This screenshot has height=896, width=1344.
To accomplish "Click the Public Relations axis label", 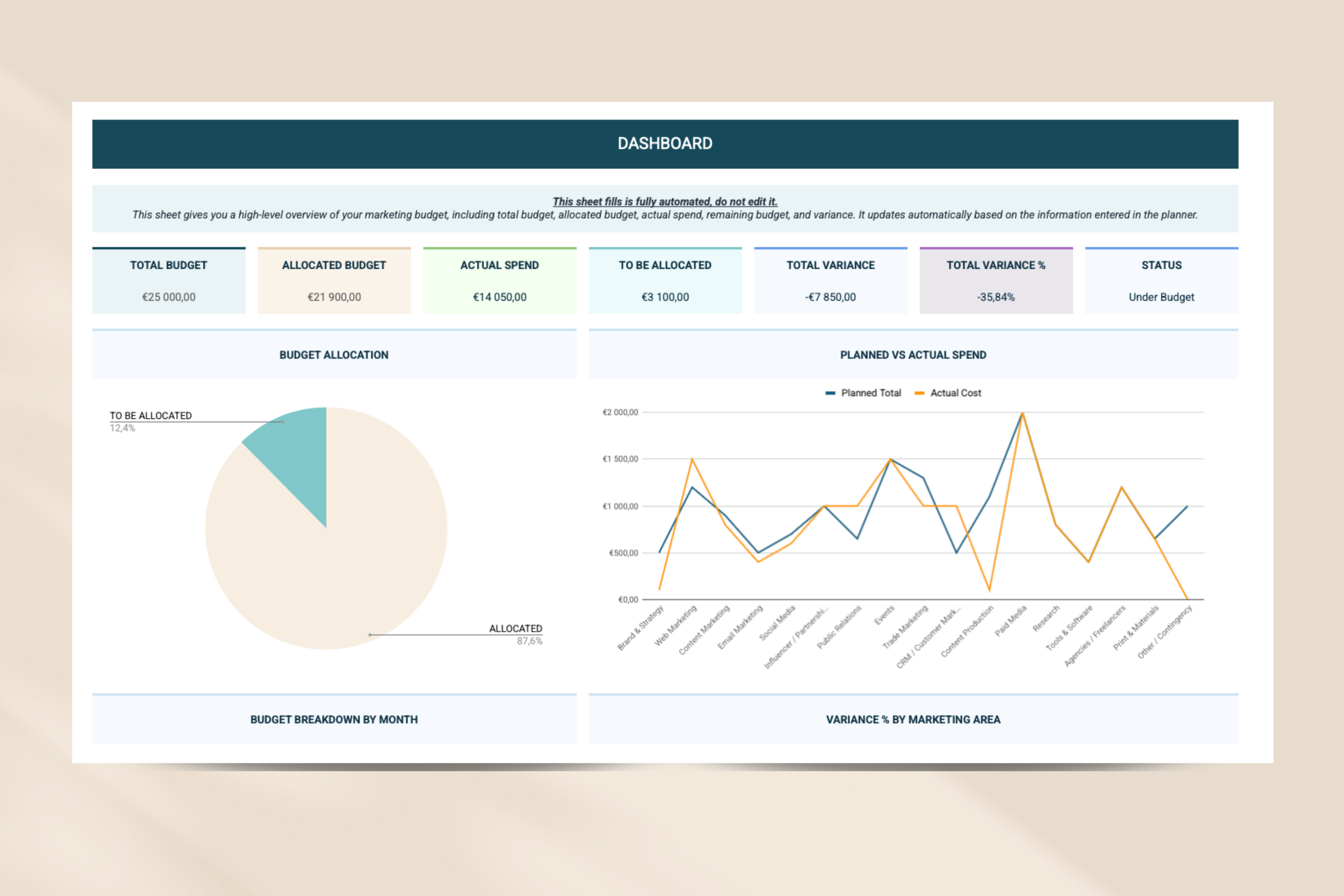I will pos(839,627).
